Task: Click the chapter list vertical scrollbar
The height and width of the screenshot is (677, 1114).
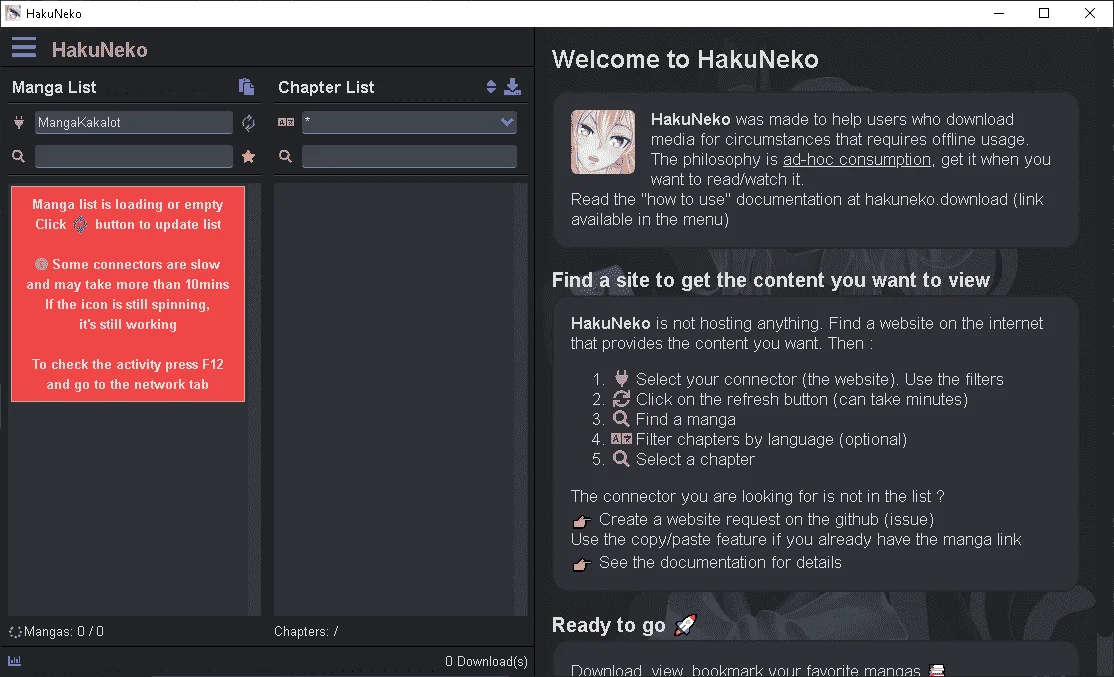Action: pos(521,399)
